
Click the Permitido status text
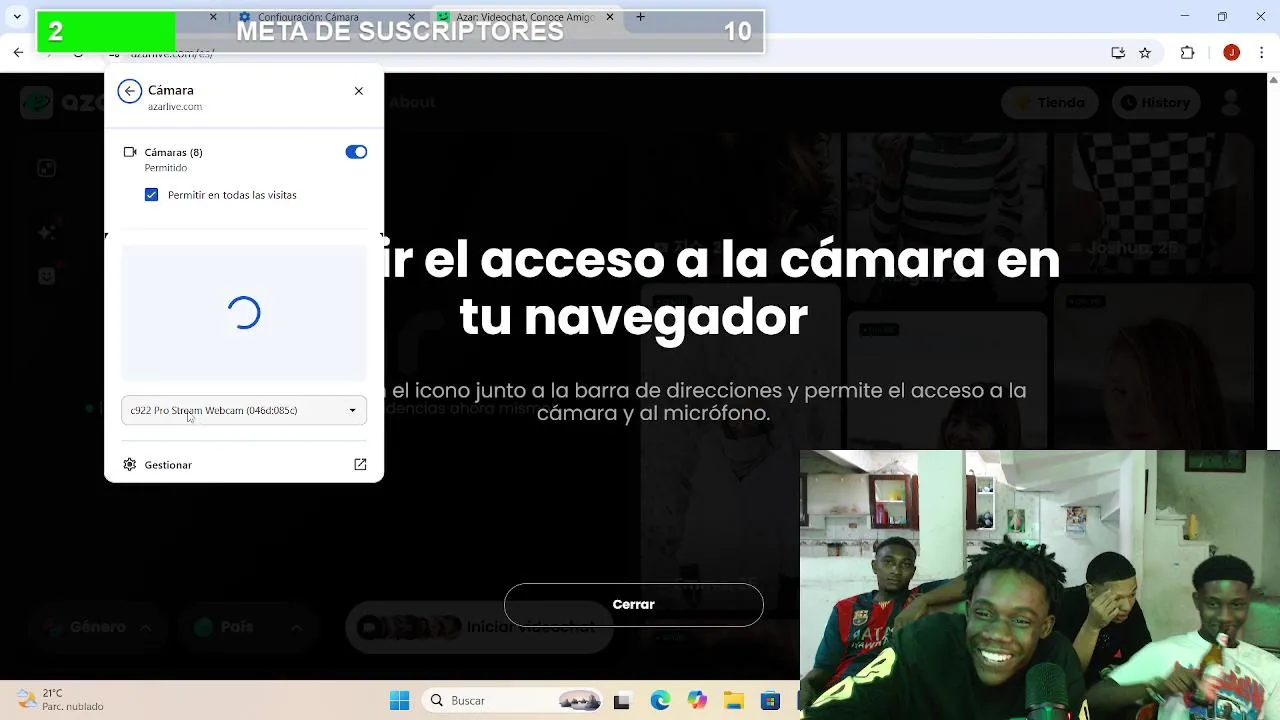click(x=165, y=168)
